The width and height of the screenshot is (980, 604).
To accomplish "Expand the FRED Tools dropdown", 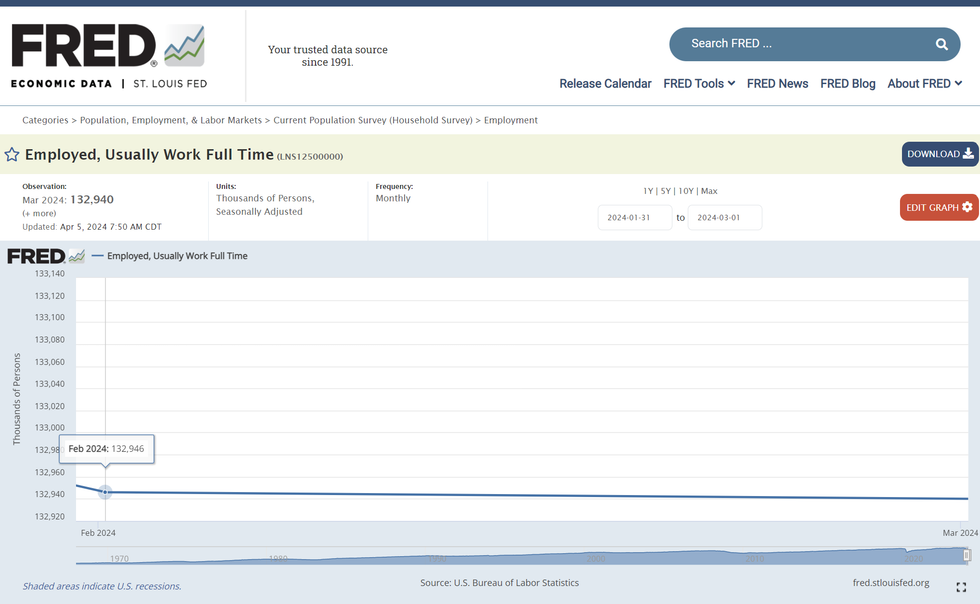I will (699, 84).
